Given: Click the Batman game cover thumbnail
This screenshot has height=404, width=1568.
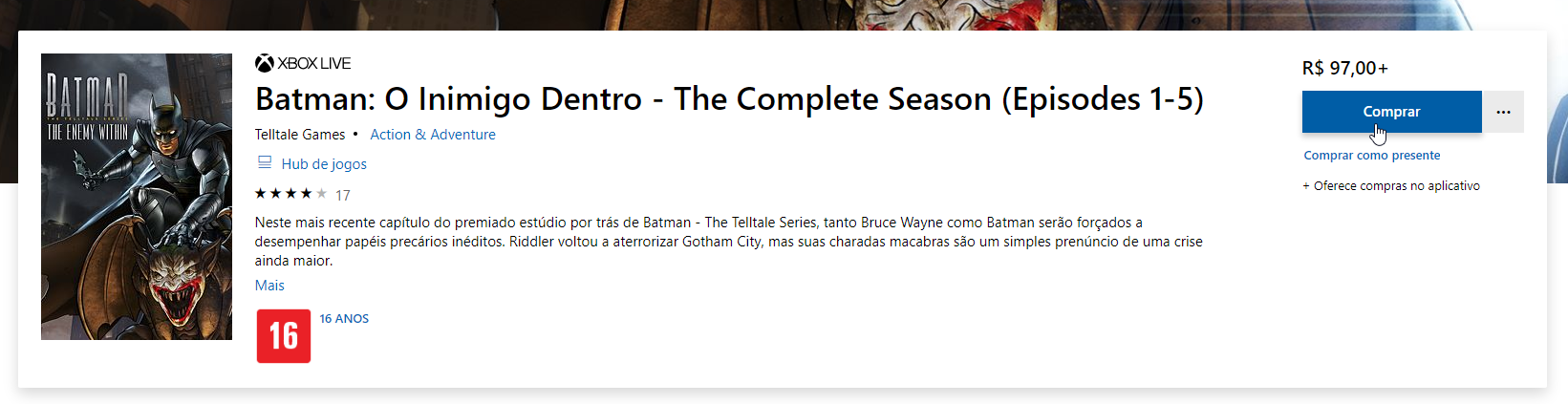Looking at the screenshot, I should pos(137,197).
